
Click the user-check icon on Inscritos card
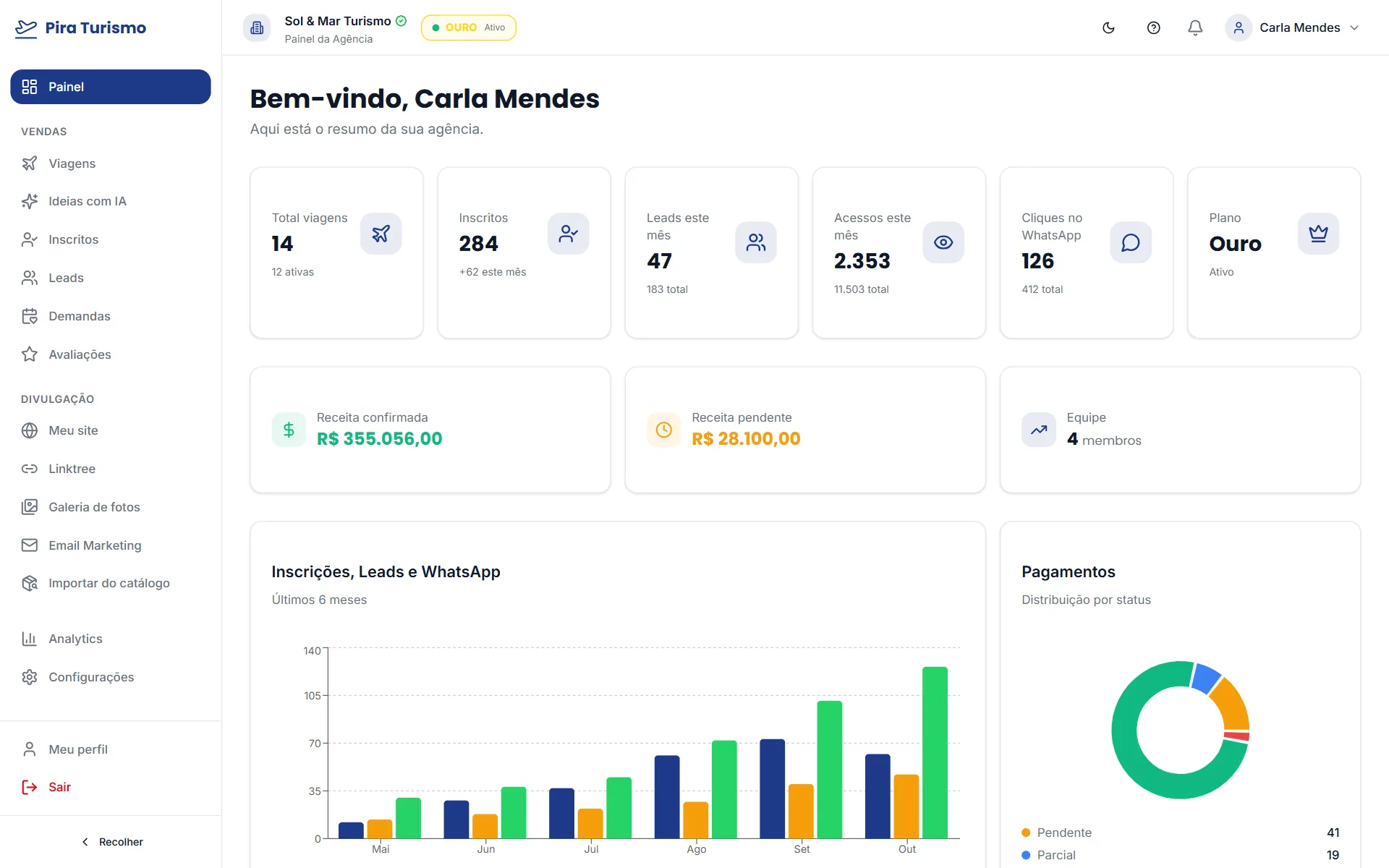tap(569, 234)
